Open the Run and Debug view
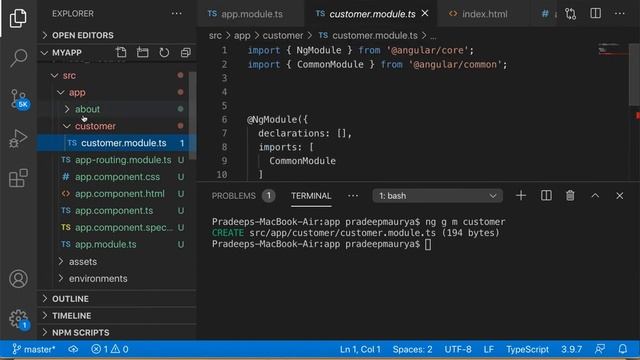Image resolution: width=640 pixels, height=360 pixels. tap(18, 138)
